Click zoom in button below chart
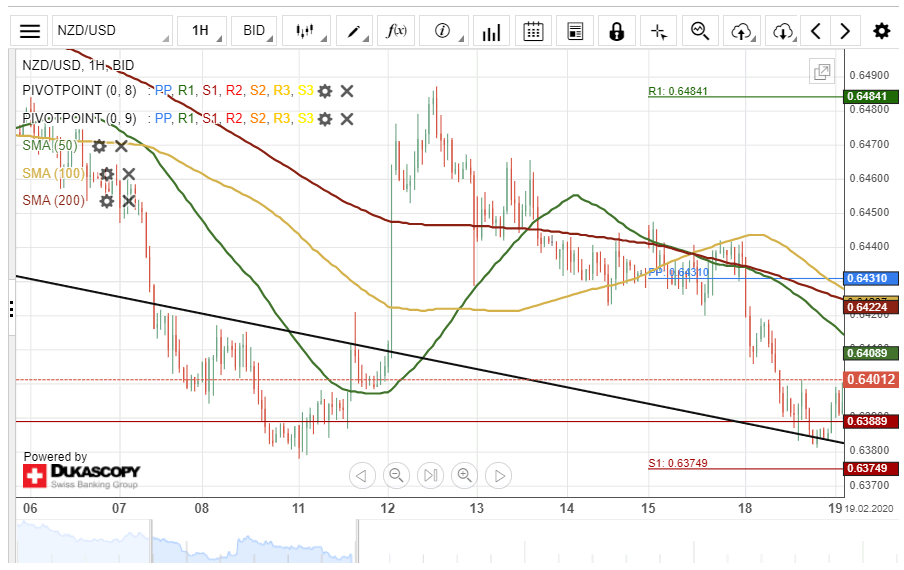 click(x=464, y=475)
